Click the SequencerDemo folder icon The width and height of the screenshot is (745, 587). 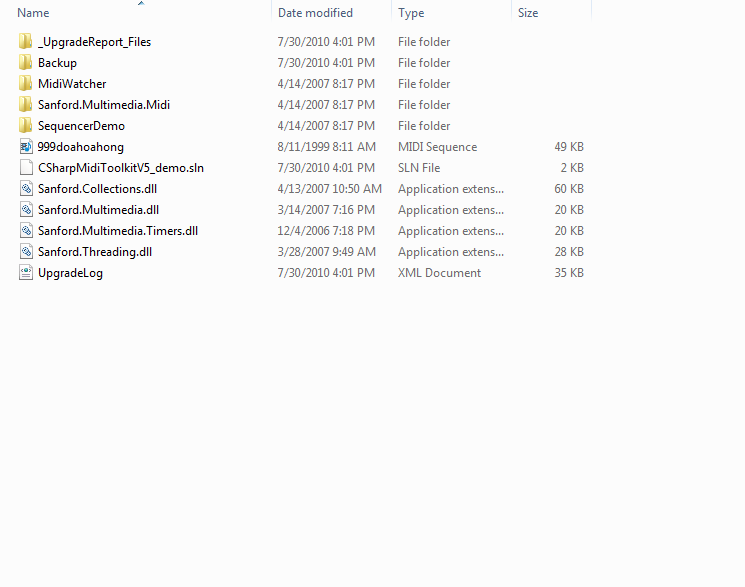point(26,125)
